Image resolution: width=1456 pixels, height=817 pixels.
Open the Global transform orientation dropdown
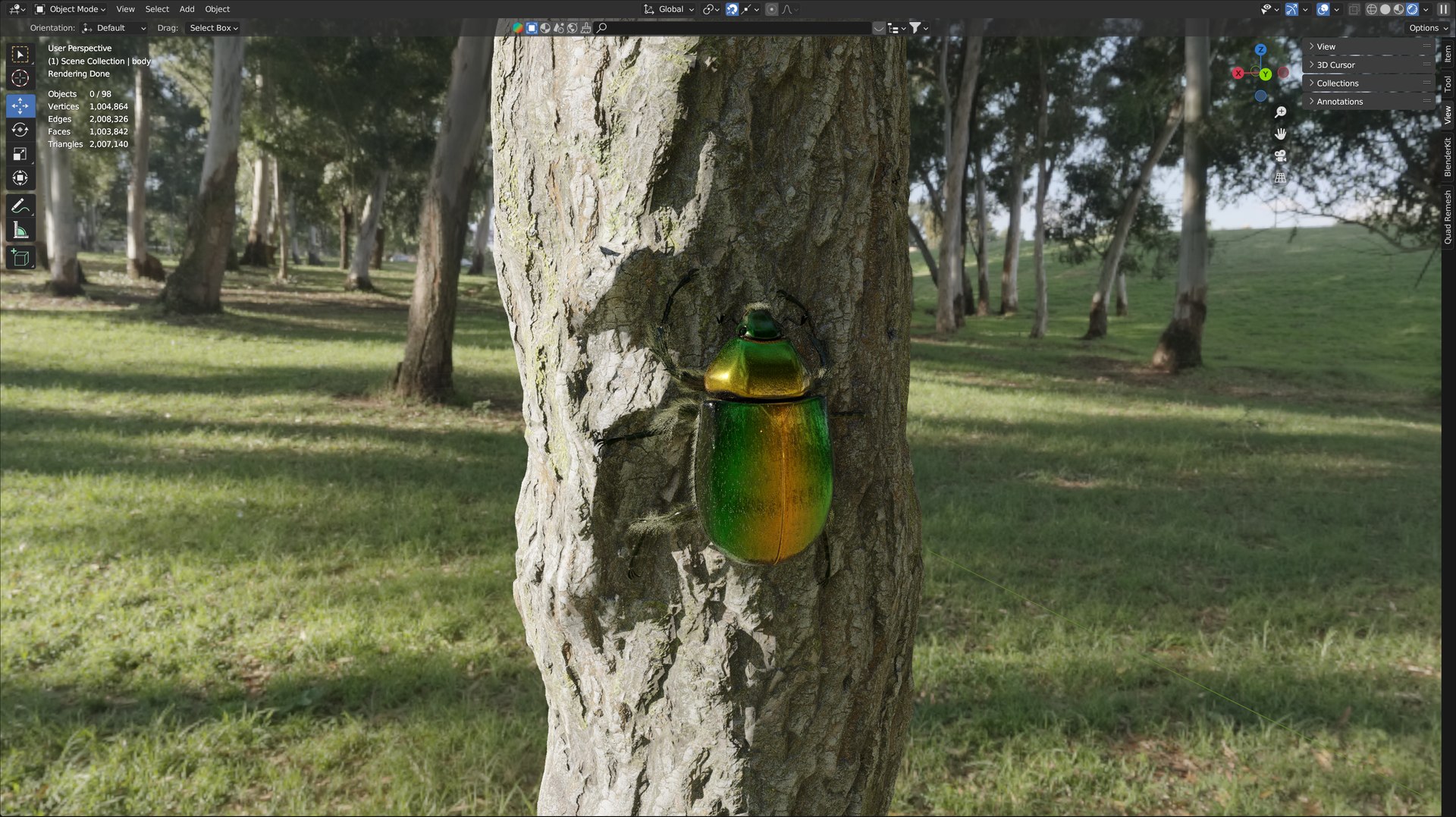(668, 9)
